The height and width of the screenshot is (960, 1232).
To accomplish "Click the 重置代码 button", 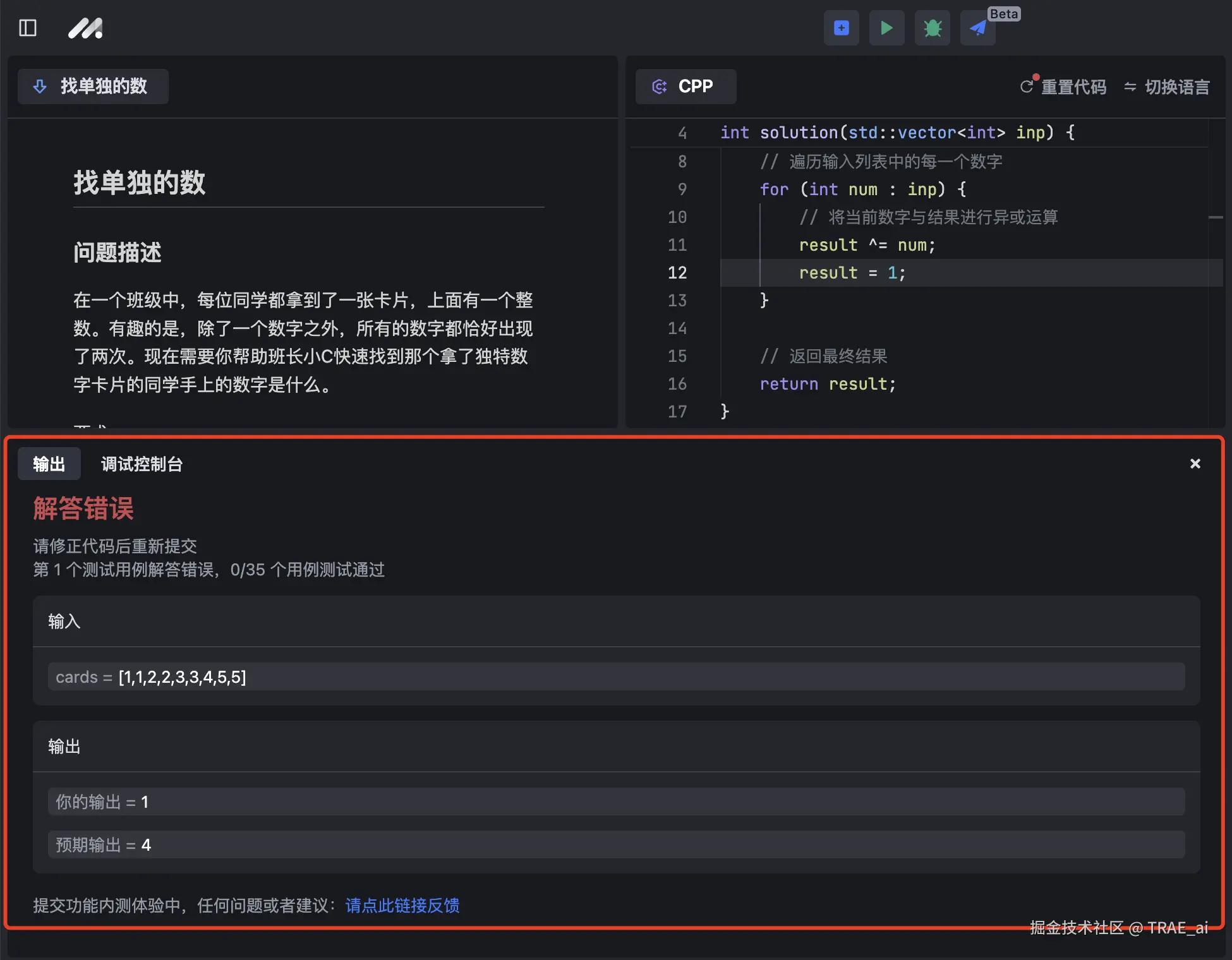I will [x=1073, y=87].
